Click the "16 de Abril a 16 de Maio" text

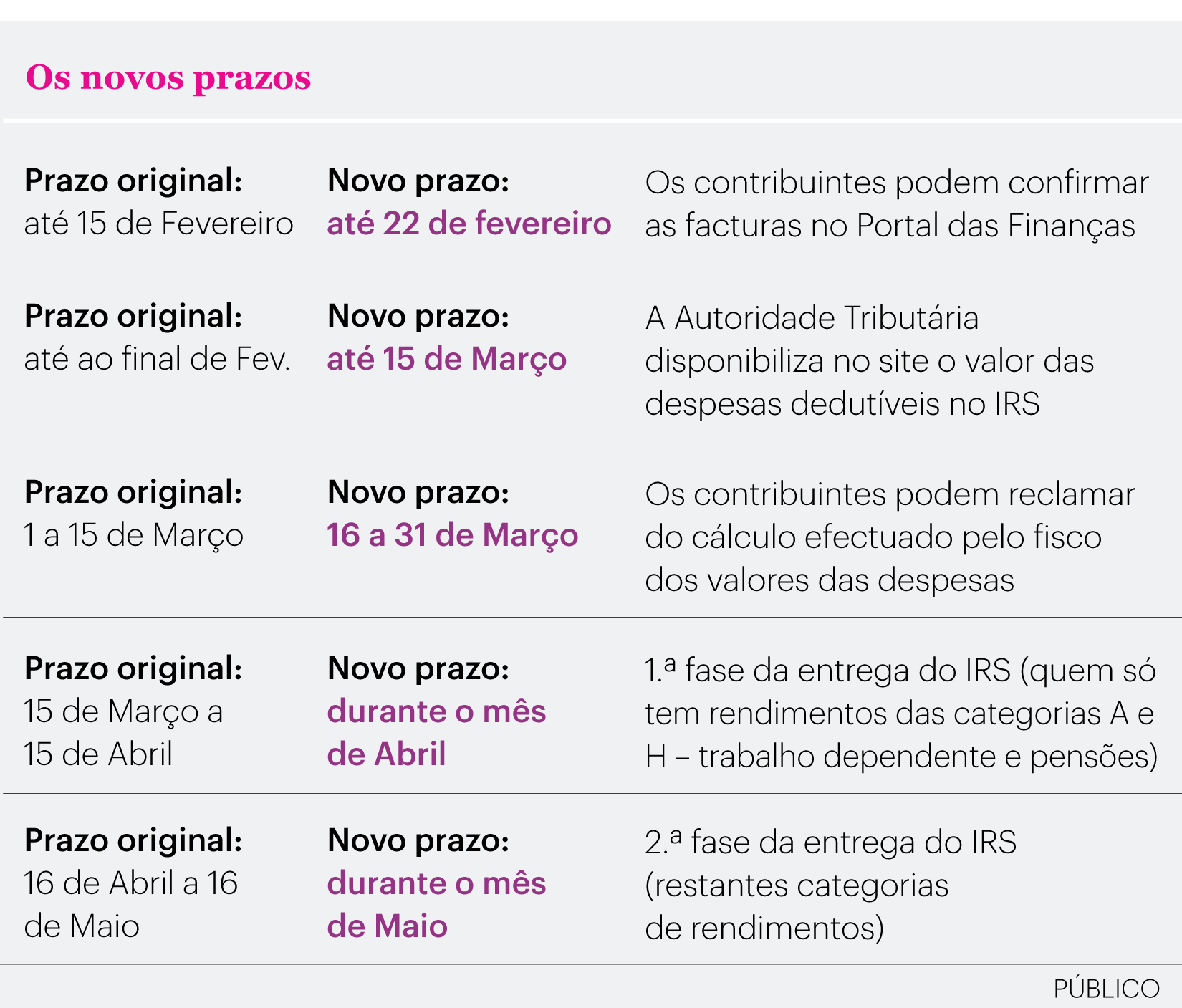[x=130, y=904]
